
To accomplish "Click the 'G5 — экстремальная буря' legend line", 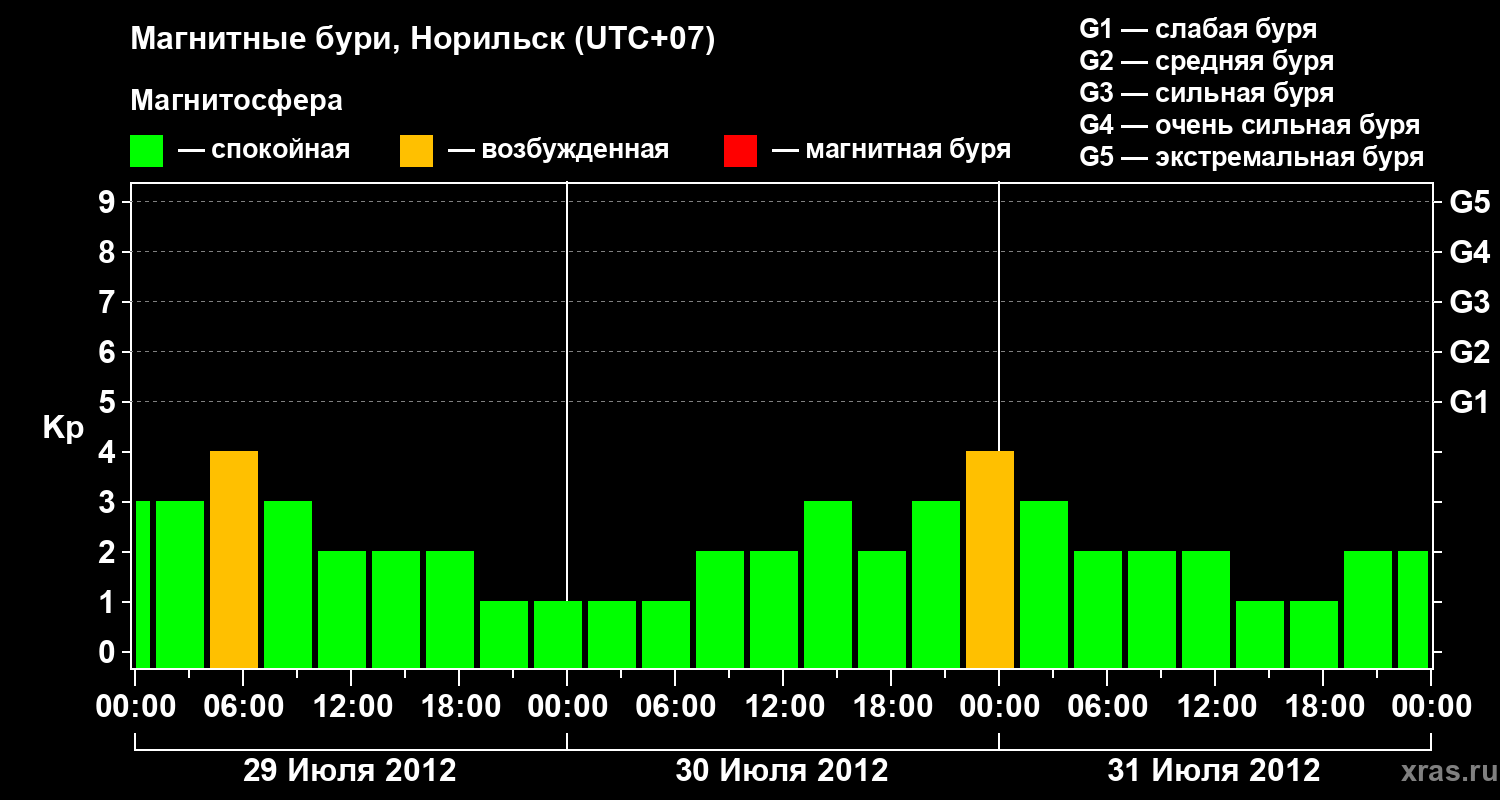I will click(1251, 158).
